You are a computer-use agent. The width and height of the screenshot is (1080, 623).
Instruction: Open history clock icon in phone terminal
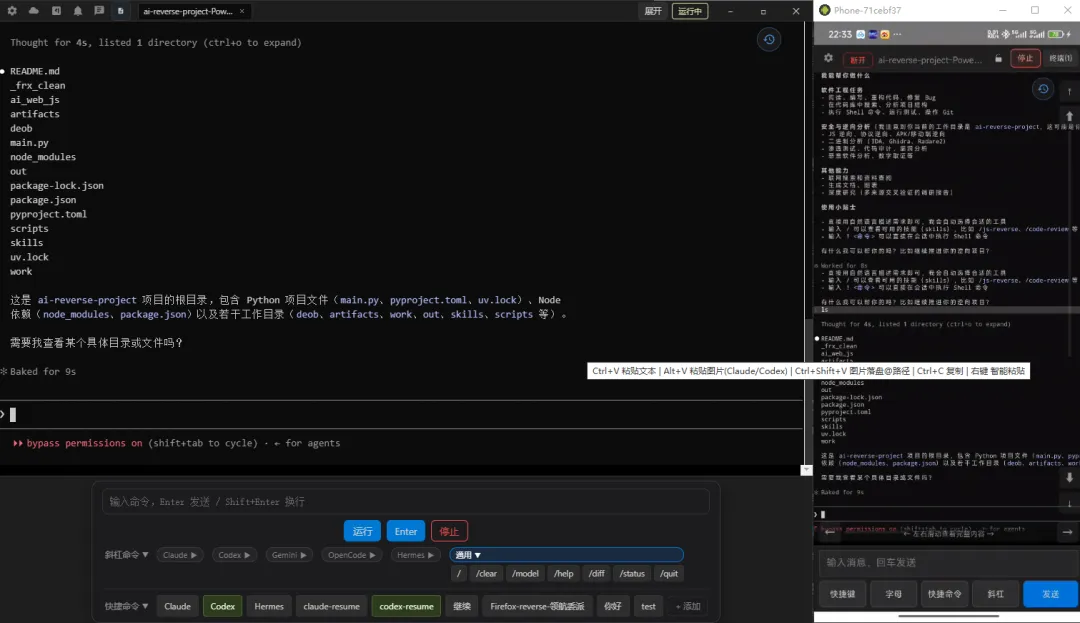pos(1043,89)
